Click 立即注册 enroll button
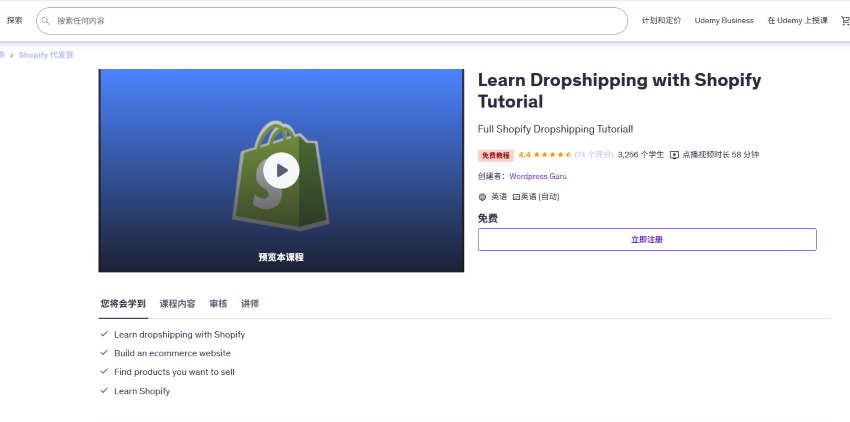 pyautogui.click(x=647, y=239)
